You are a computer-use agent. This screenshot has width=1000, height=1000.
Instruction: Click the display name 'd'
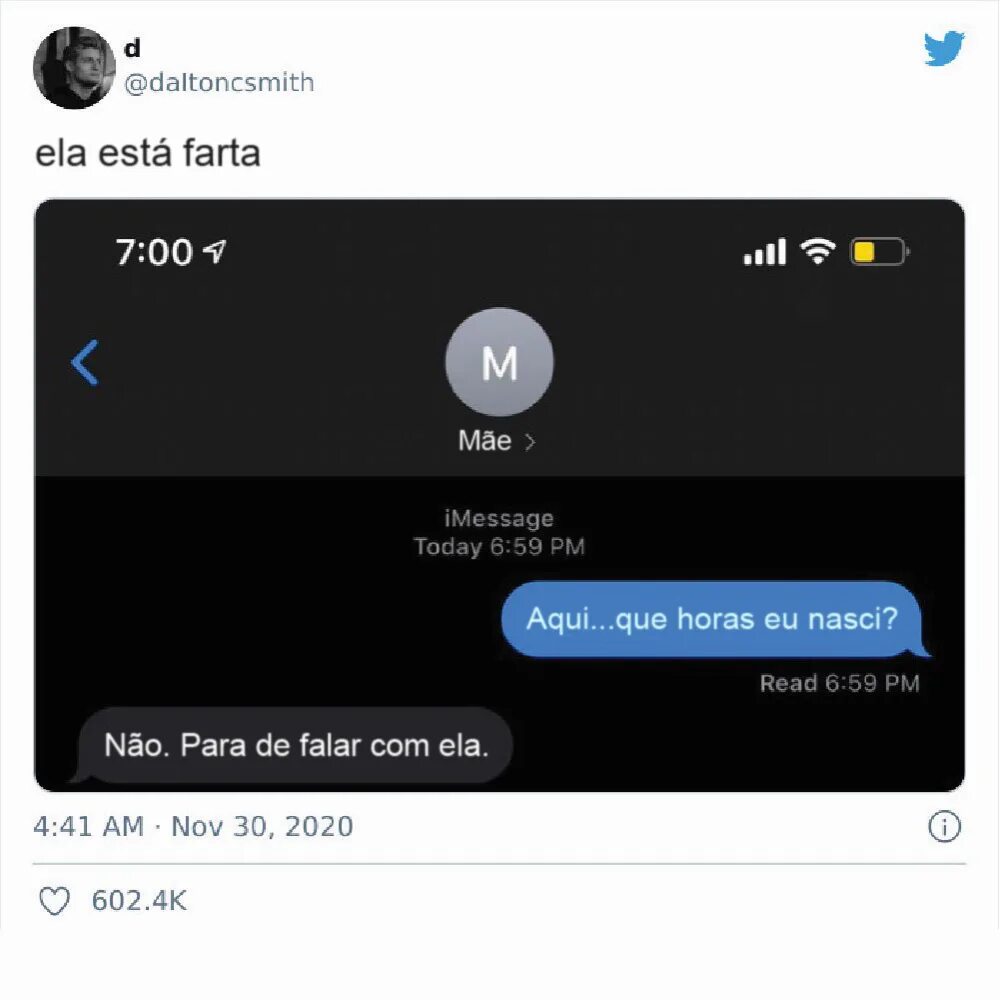[x=132, y=48]
